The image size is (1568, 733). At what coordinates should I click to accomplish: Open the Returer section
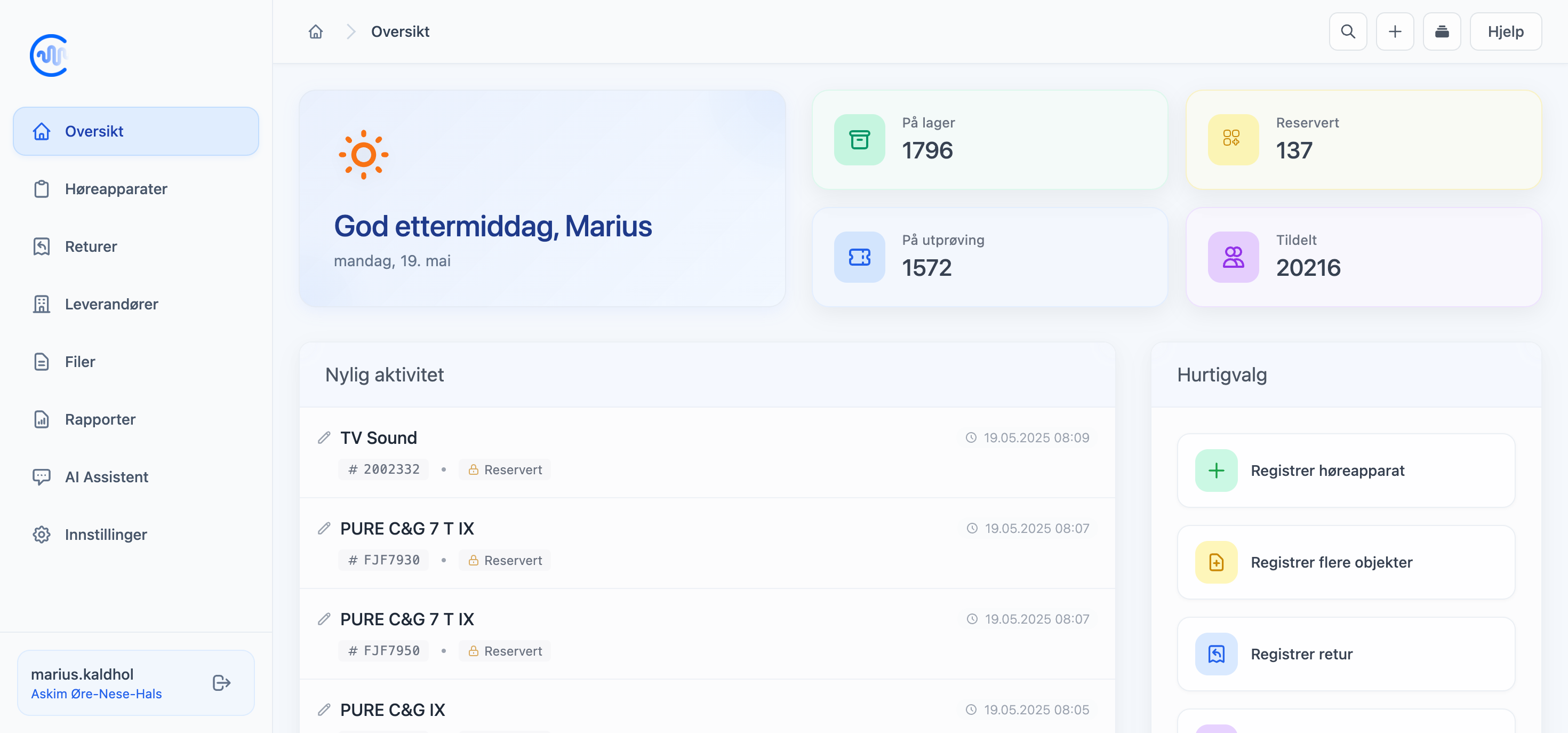tap(136, 246)
